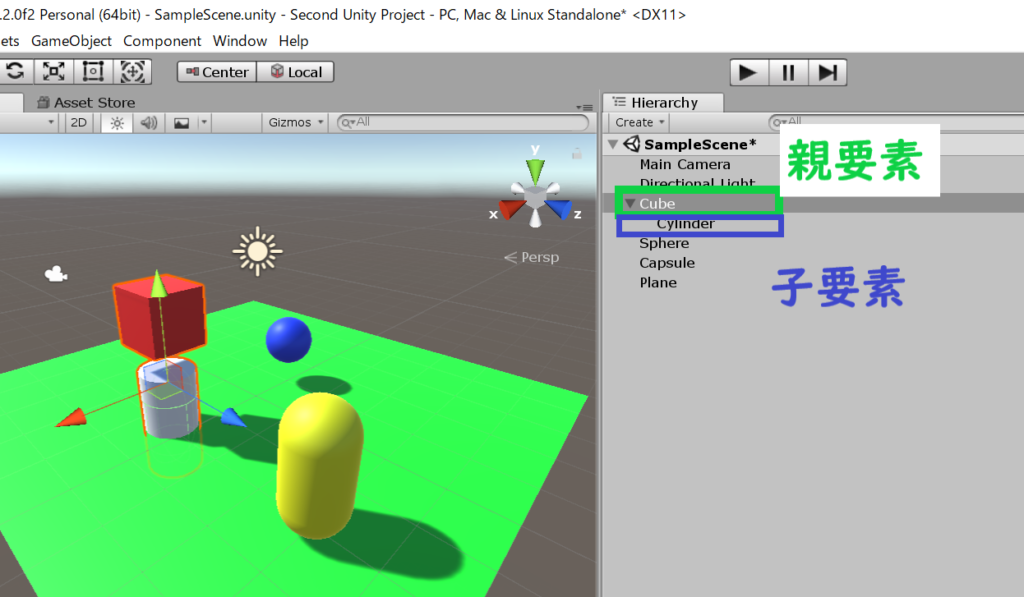Toggle pivot mode with Center button
Image resolution: width=1024 pixels, height=597 pixels.
pos(217,72)
